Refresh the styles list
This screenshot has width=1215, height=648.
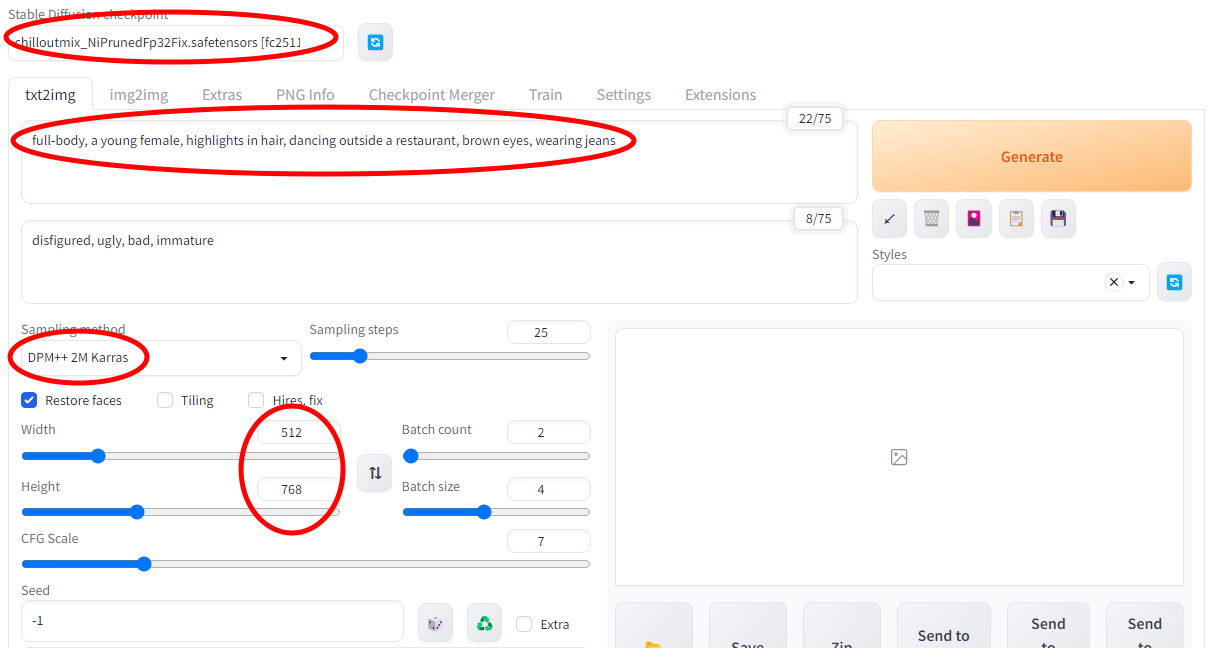(1174, 281)
